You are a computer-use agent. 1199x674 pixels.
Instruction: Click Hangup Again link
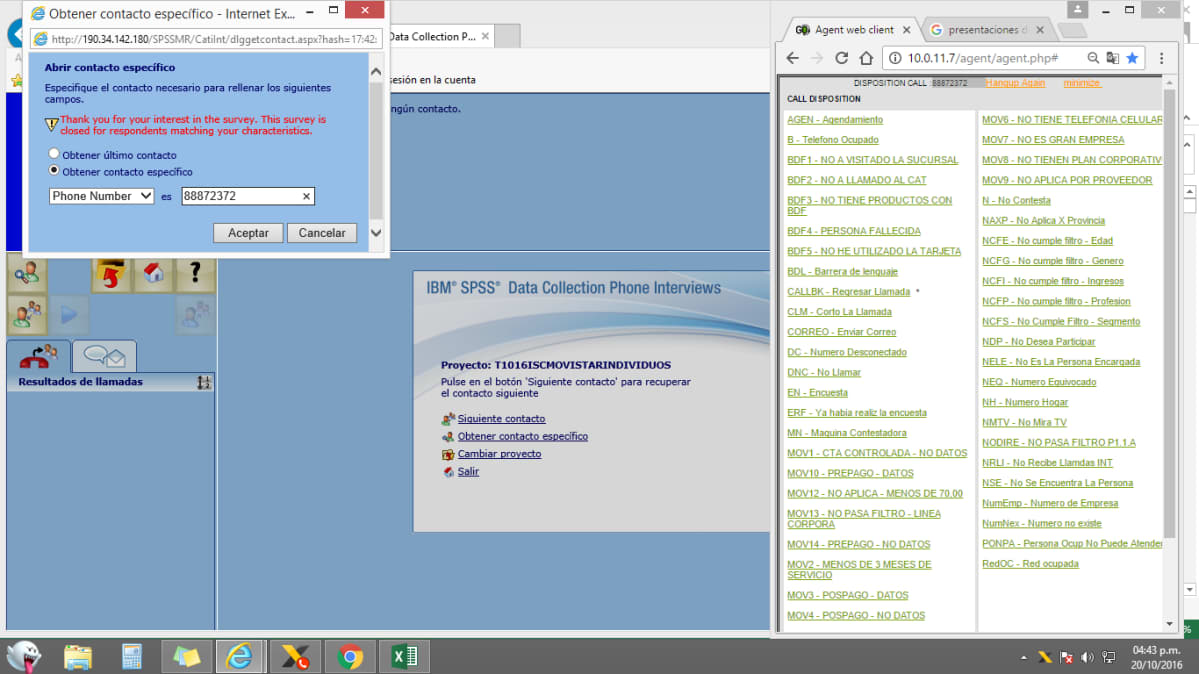[x=1015, y=83]
